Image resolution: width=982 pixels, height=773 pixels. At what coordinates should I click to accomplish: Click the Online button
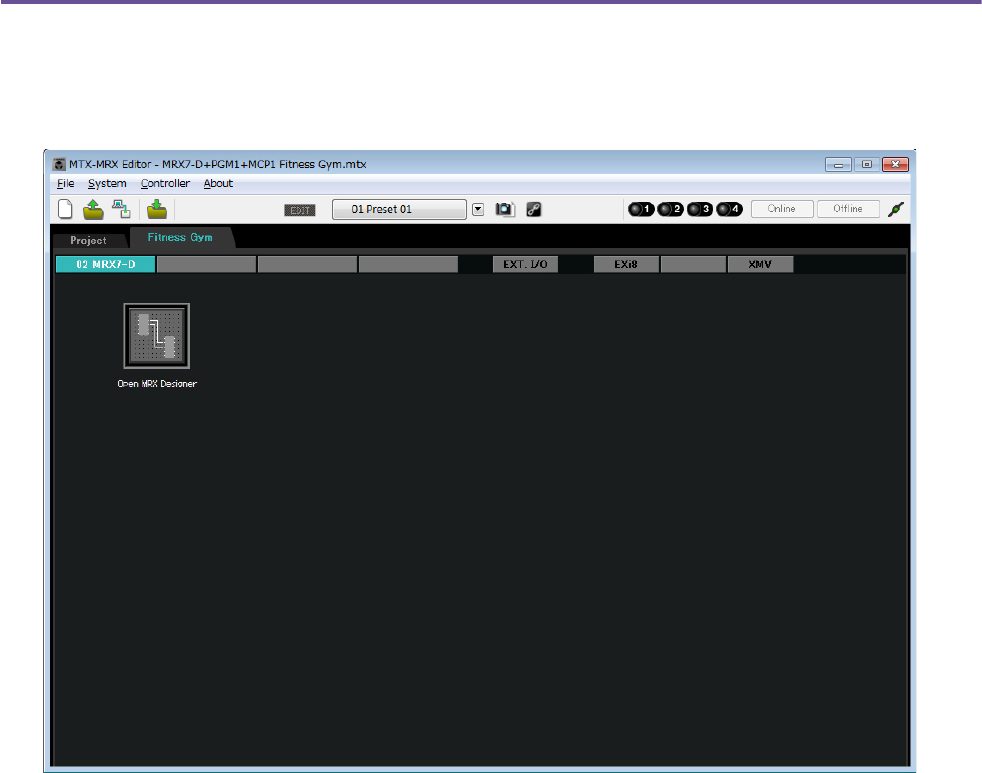coord(782,209)
